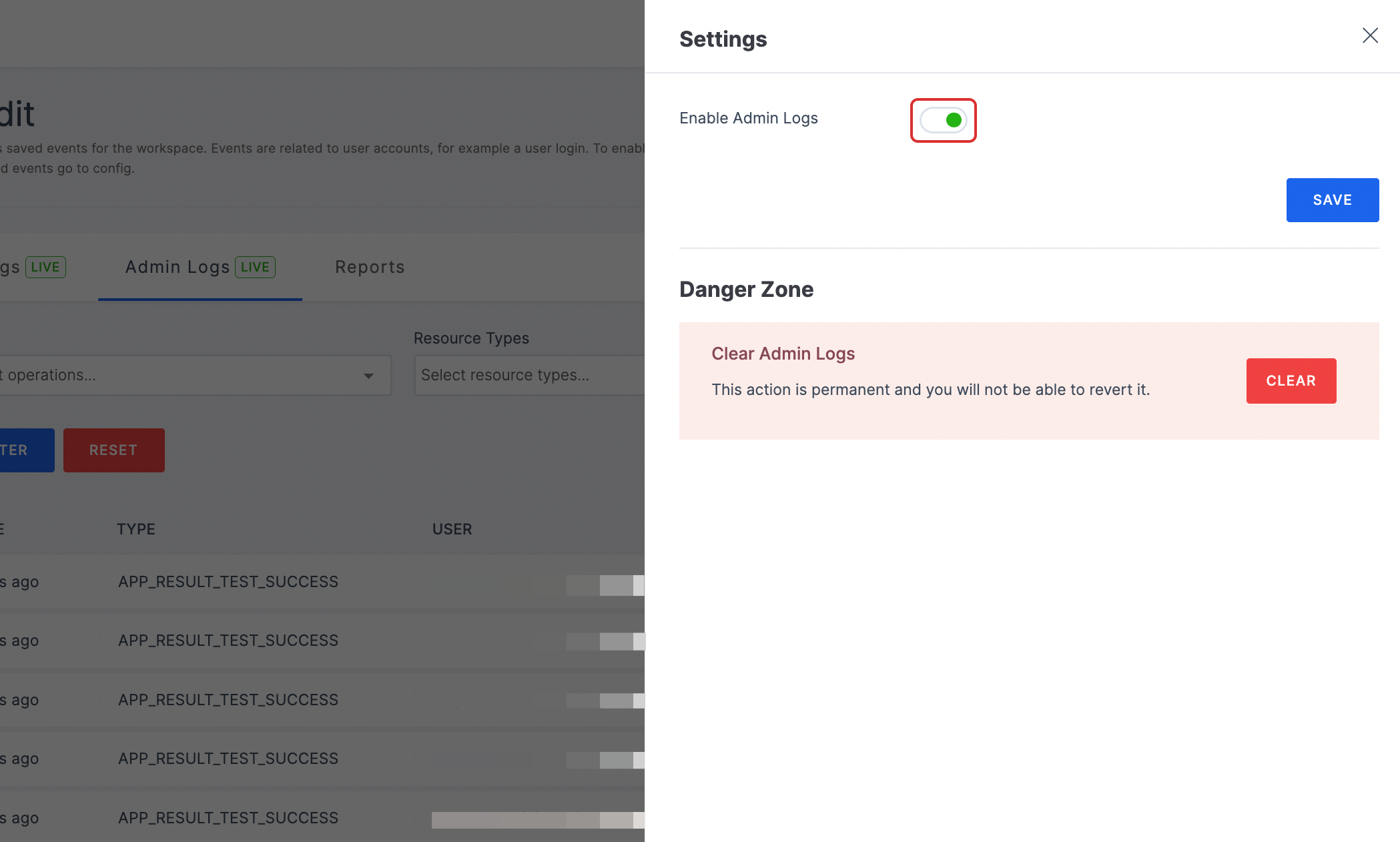Expand the operations dropdown arrow
The image size is (1400, 842).
click(368, 376)
